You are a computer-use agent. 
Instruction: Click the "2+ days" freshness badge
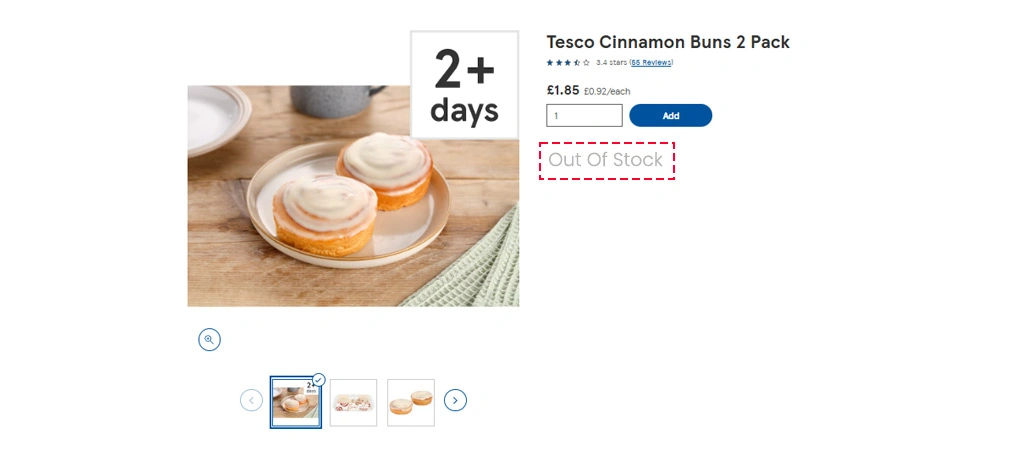tap(464, 85)
